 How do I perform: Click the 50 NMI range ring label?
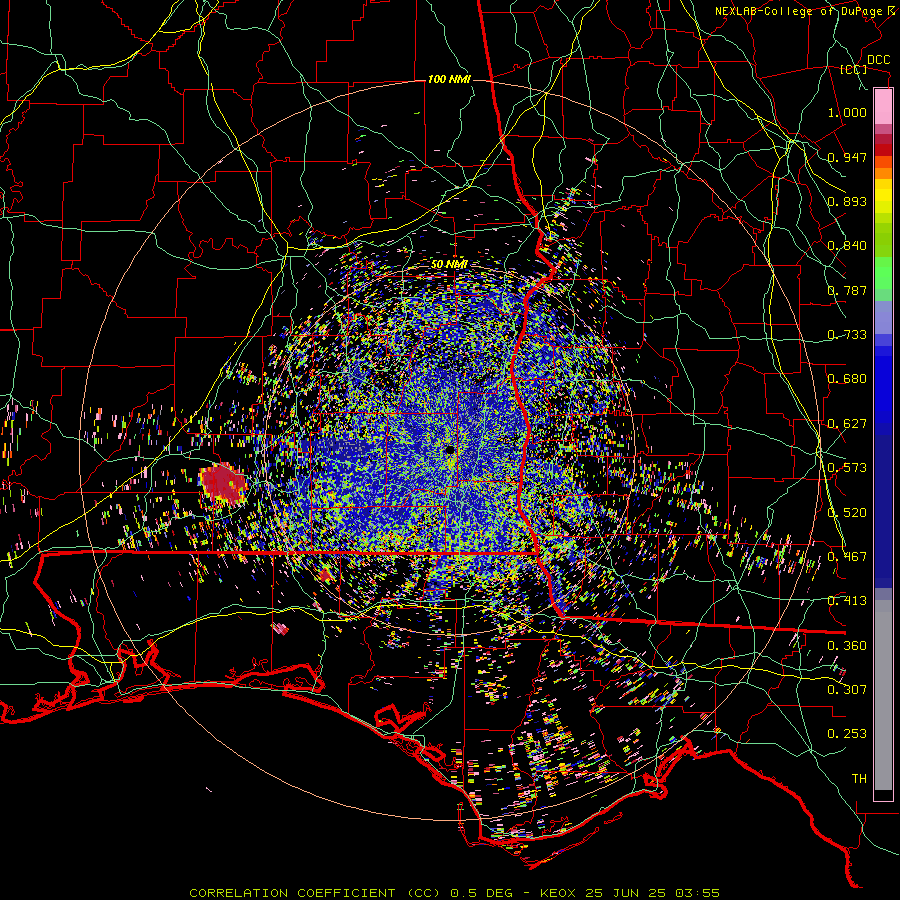click(x=449, y=264)
